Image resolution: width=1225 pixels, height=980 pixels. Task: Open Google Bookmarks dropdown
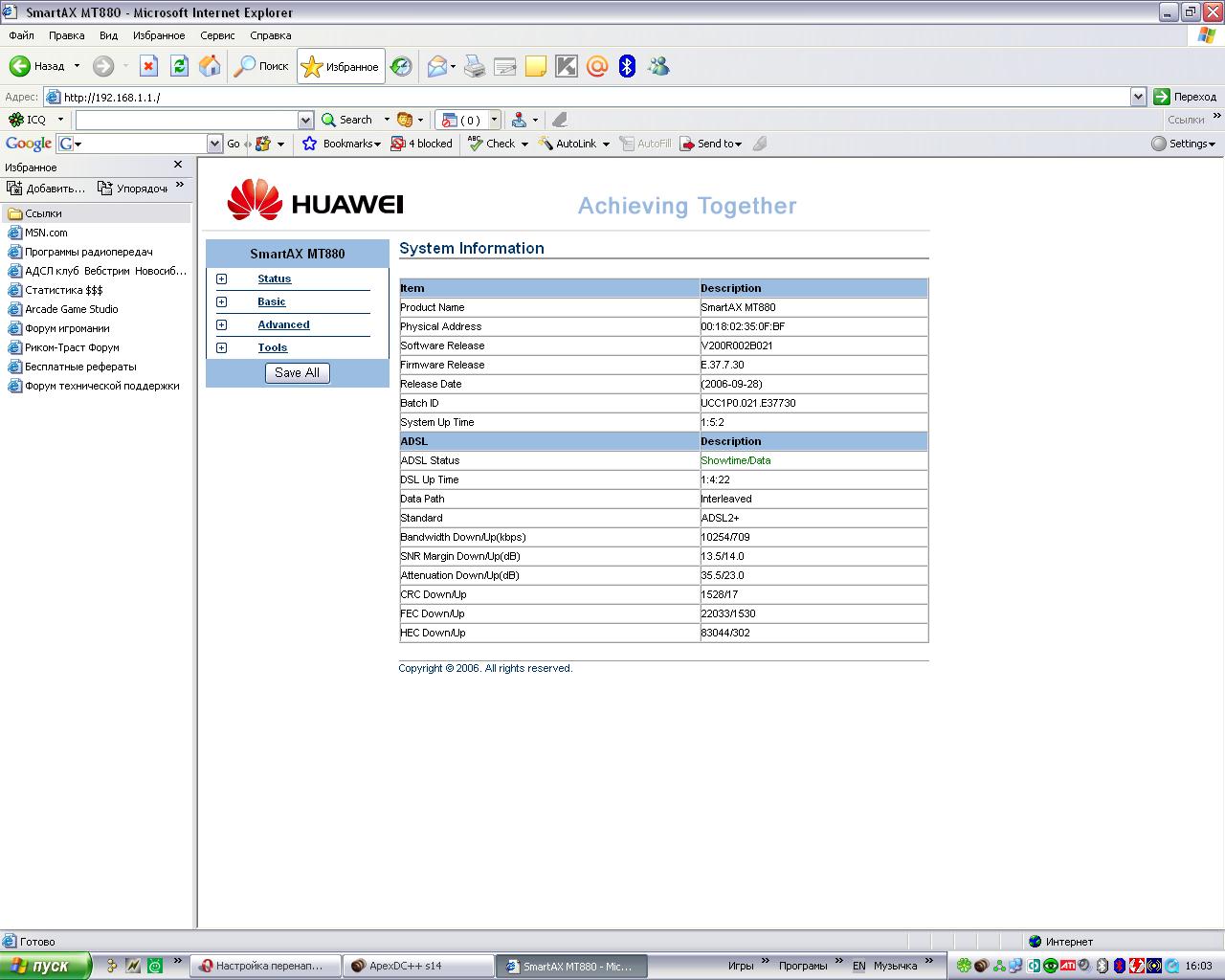pyautogui.click(x=342, y=144)
